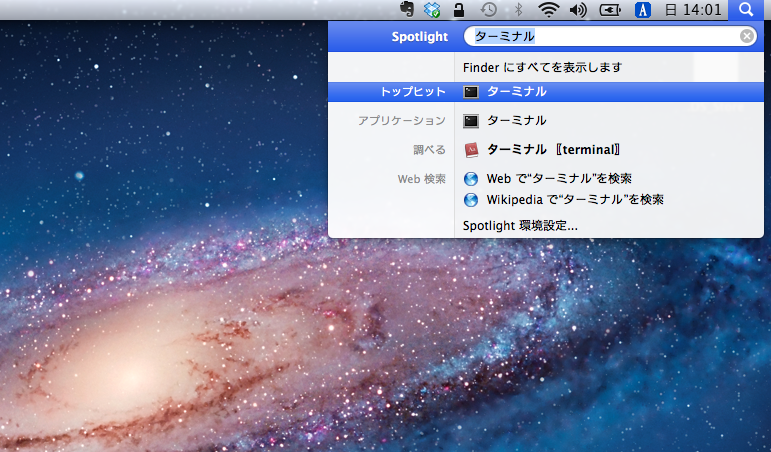Open the Time Machine menu bar icon
The width and height of the screenshot is (771, 452).
pos(488,10)
